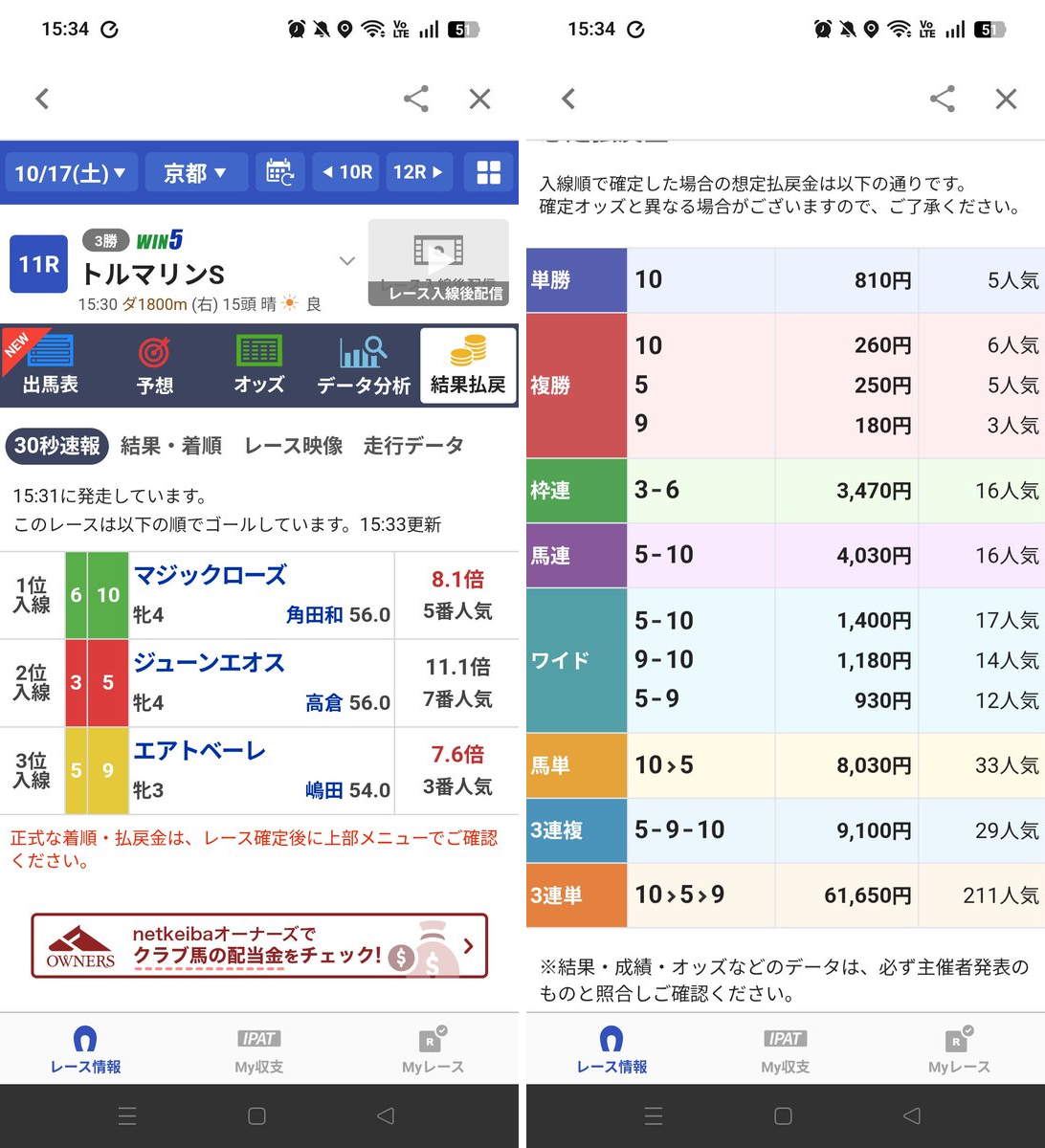Image resolution: width=1045 pixels, height=1148 pixels.
Task: Tap Android home button on right screen
Action: click(x=783, y=1115)
